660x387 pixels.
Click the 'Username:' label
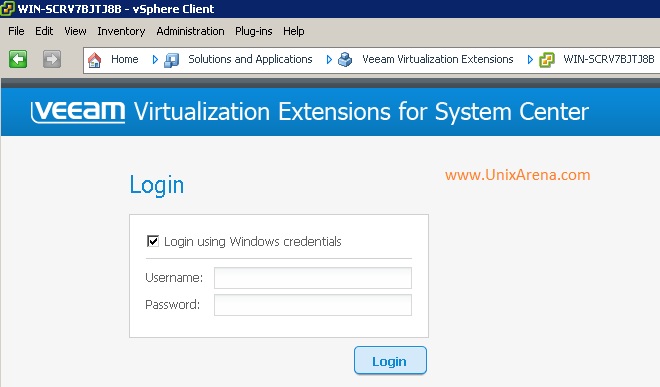pyautogui.click(x=174, y=278)
